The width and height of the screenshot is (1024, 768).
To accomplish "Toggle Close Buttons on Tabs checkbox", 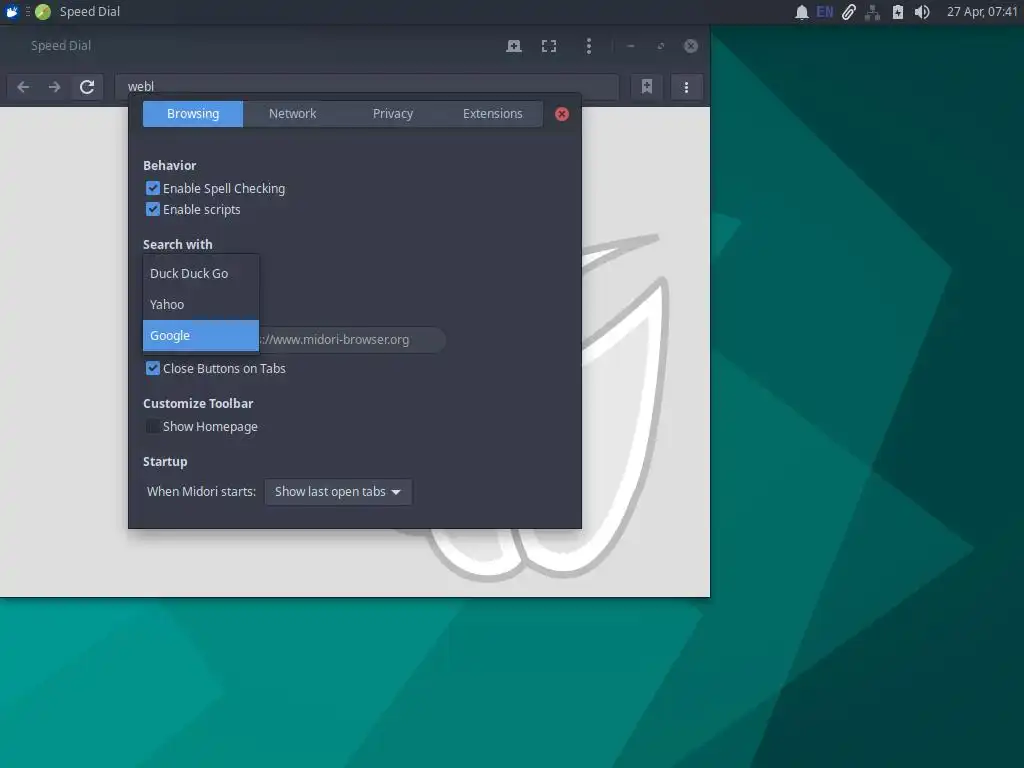I will [153, 368].
